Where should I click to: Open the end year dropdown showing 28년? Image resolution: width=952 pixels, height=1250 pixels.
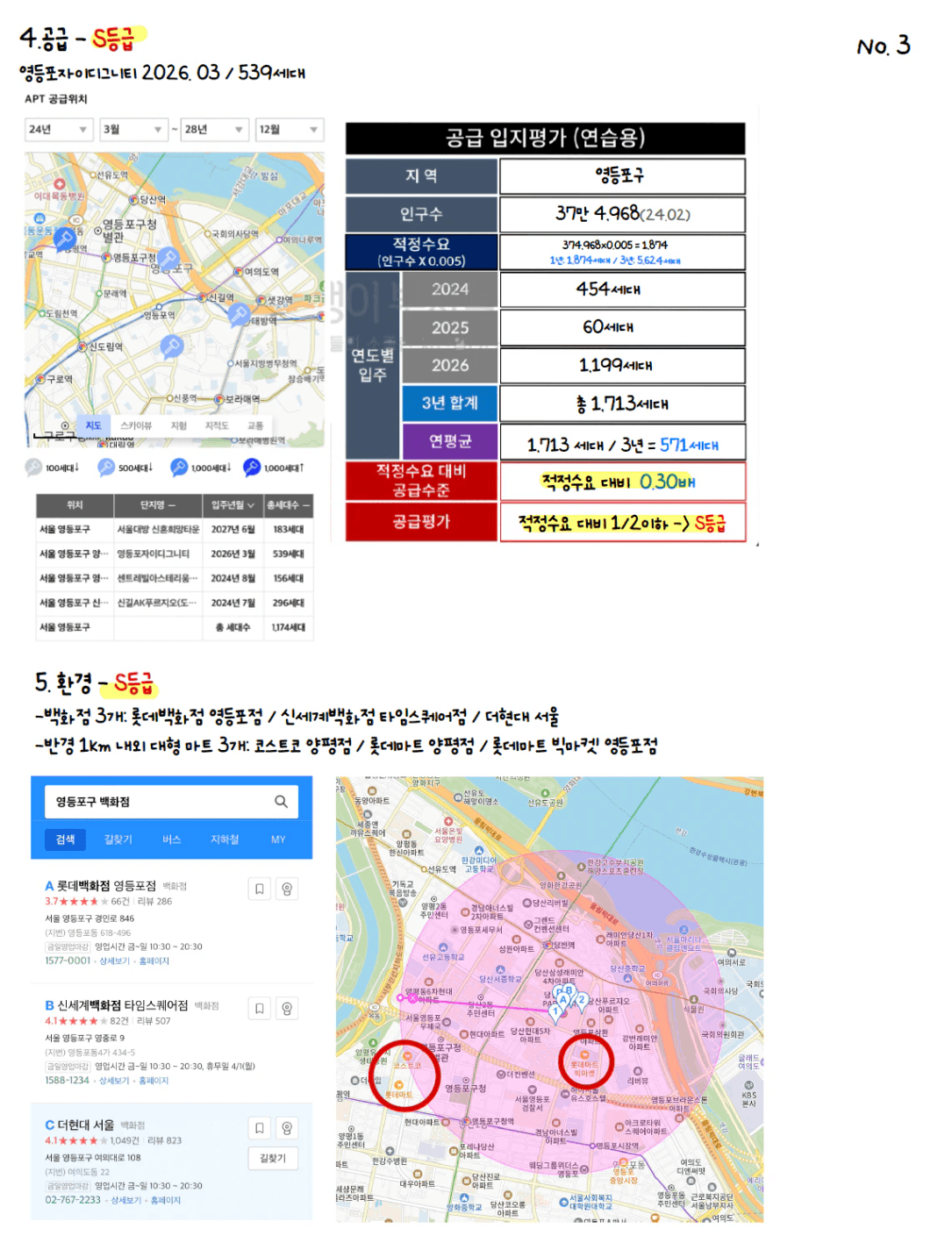[214, 129]
